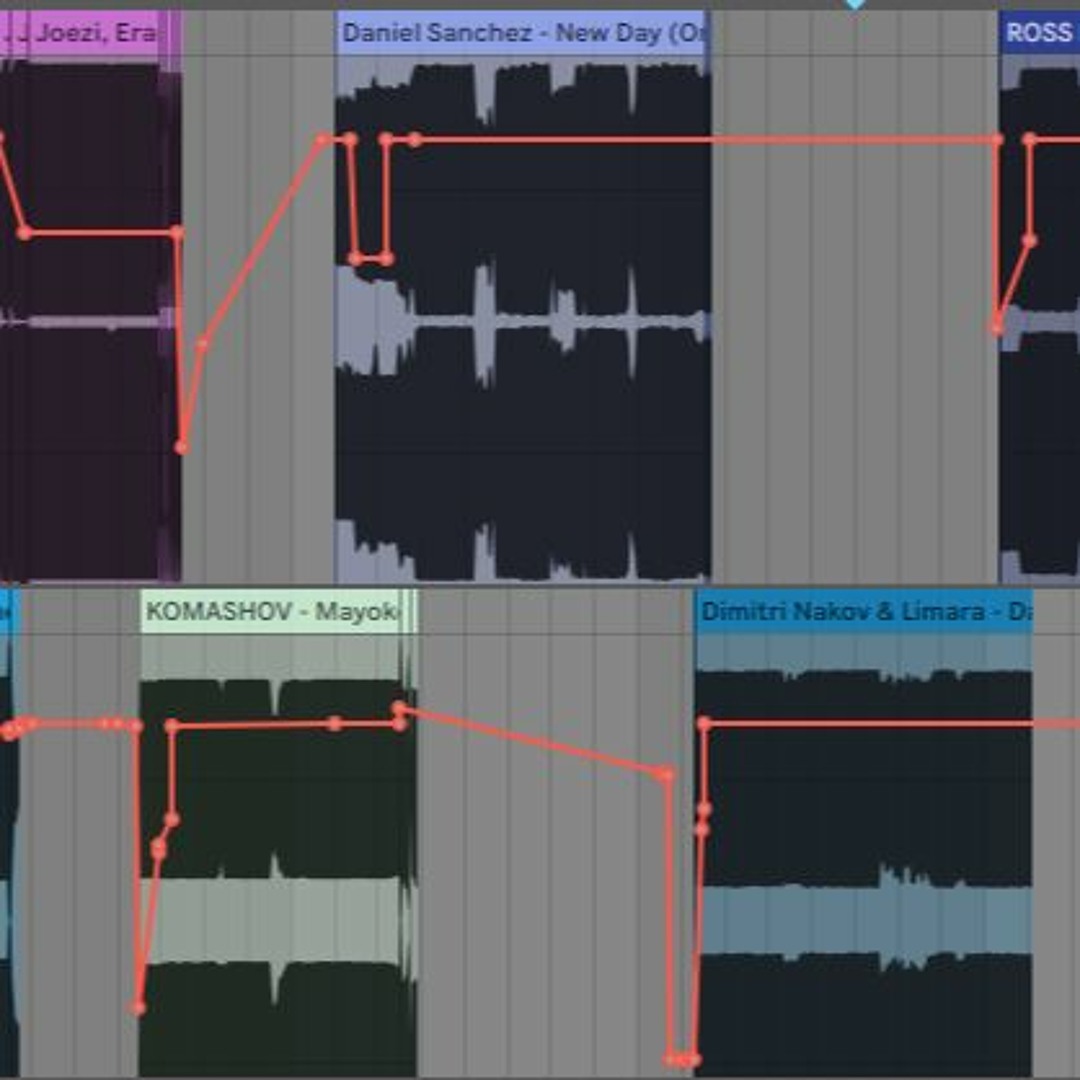Click the cyan playhead marker above the tracks

855,4
